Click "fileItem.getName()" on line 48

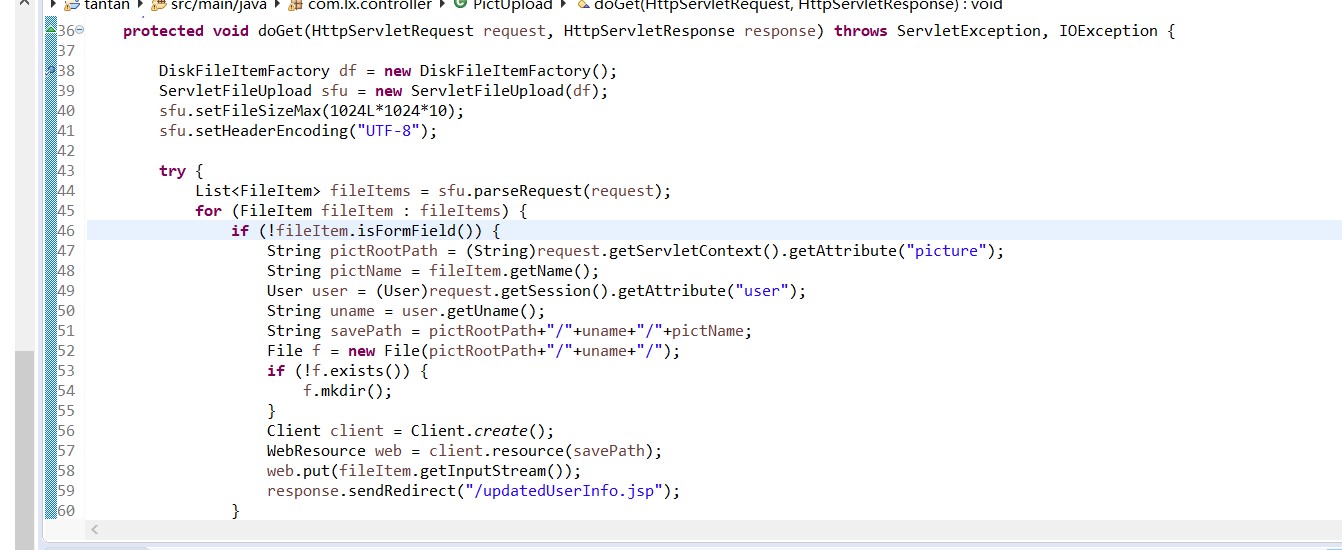point(510,271)
